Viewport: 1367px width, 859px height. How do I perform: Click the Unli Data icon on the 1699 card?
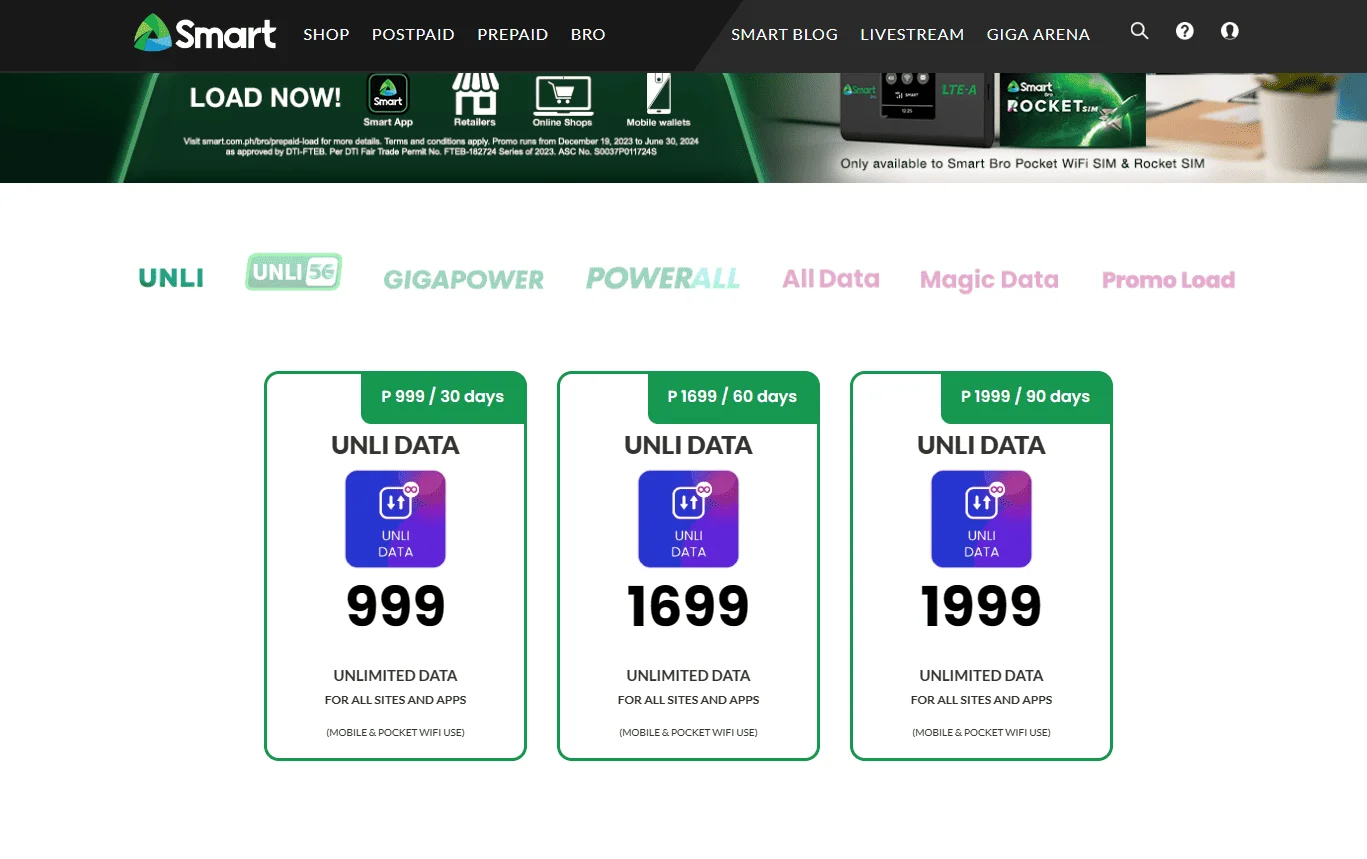click(688, 519)
